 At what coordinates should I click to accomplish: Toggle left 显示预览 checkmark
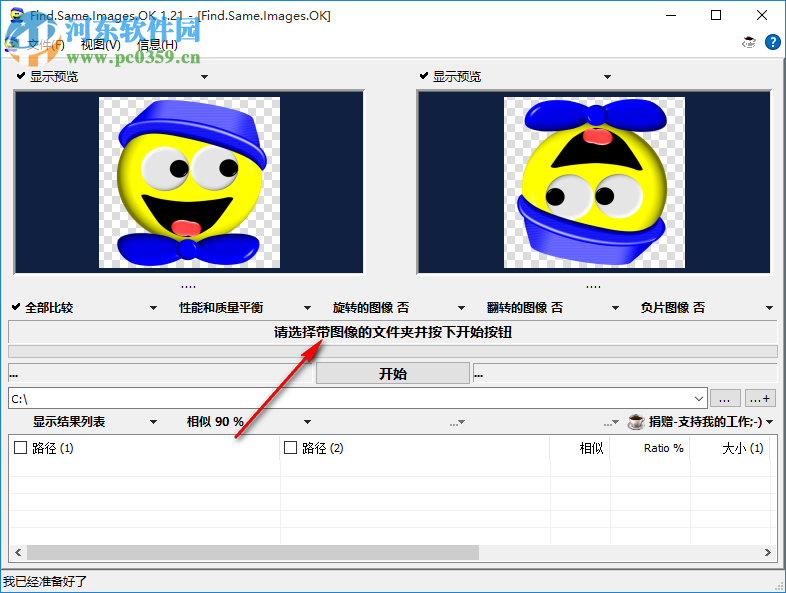coord(21,76)
